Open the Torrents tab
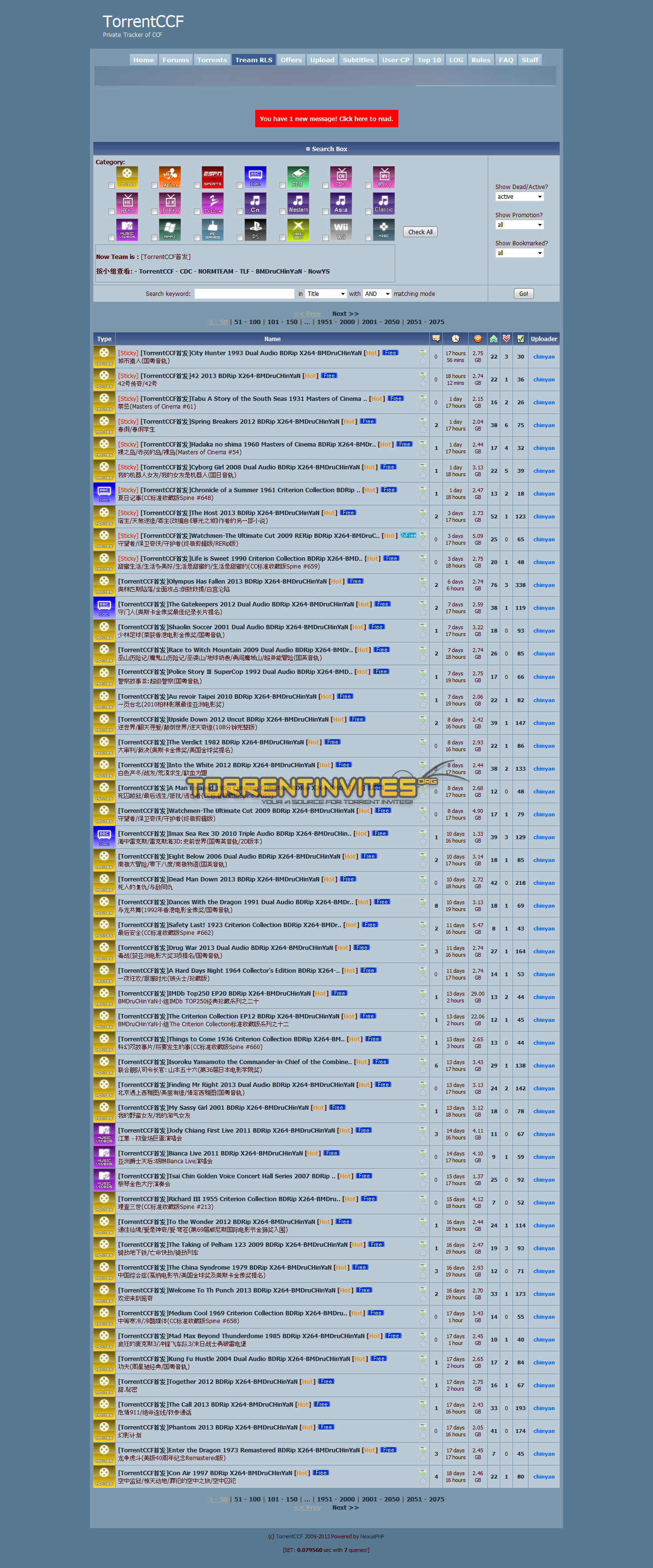Viewport: 653px width, 1568px height. (212, 60)
